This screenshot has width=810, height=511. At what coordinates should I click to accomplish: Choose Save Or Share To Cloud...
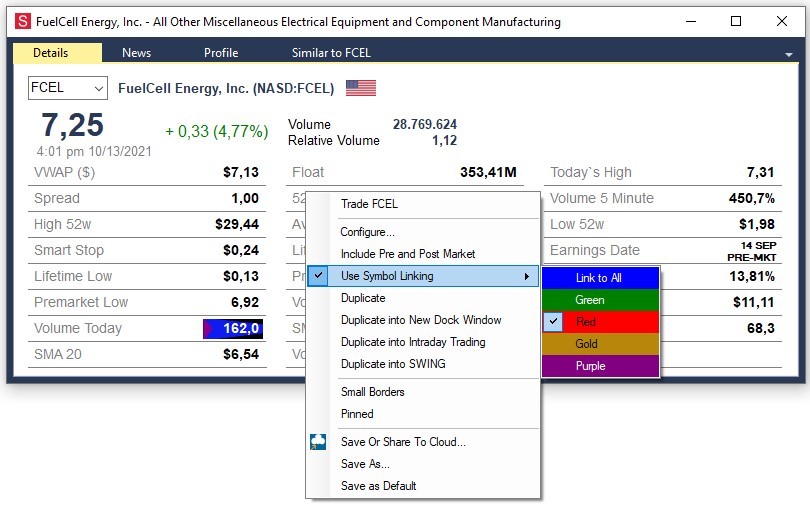tap(424, 442)
